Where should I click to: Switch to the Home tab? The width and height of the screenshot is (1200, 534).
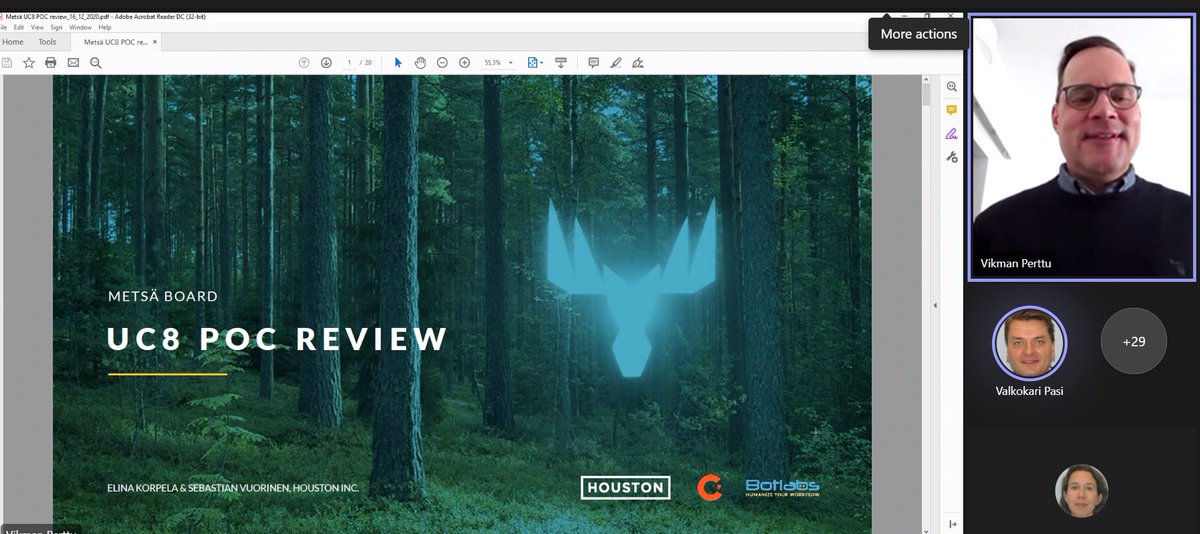pyautogui.click(x=13, y=42)
